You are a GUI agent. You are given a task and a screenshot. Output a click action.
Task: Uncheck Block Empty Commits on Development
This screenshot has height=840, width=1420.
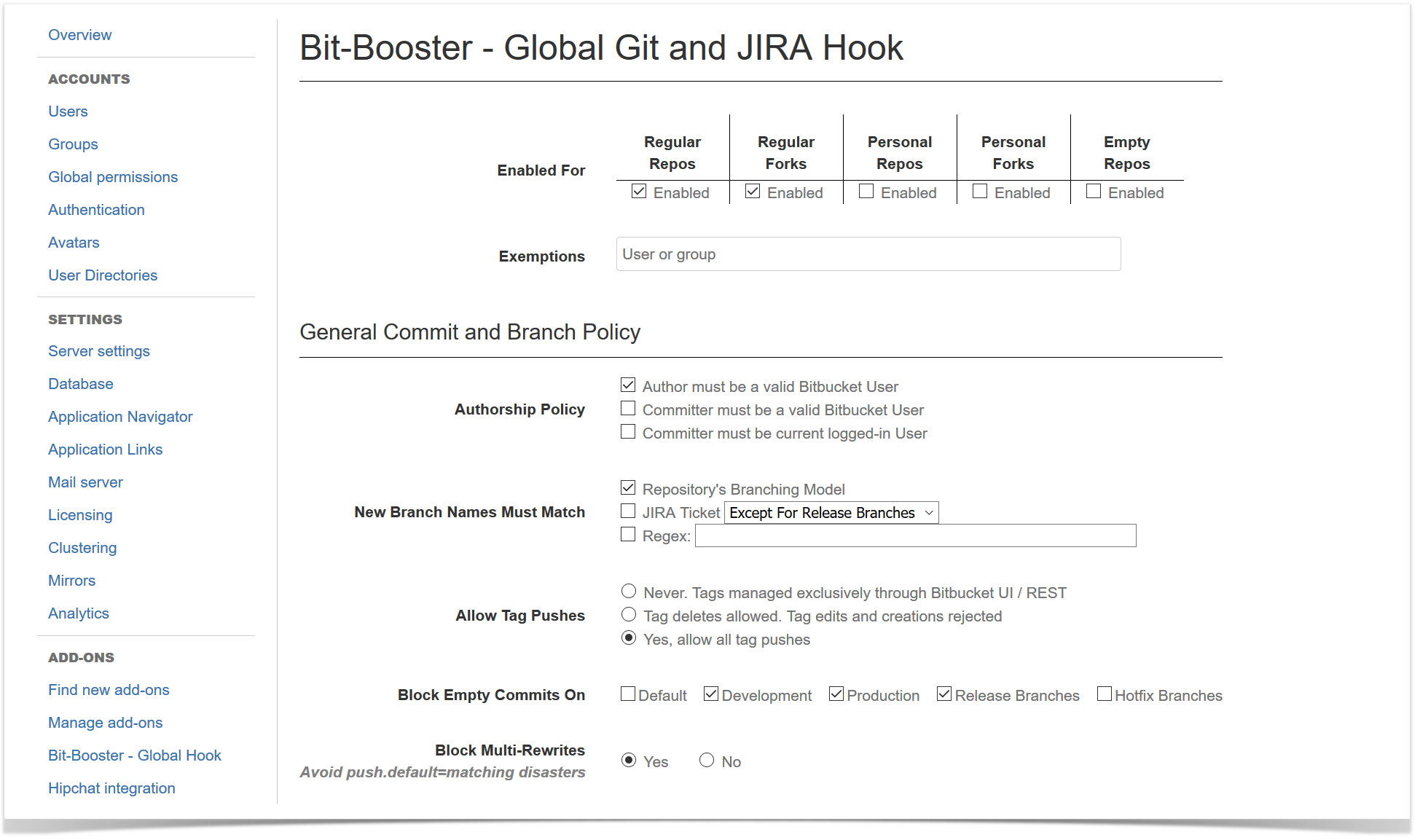pyautogui.click(x=711, y=694)
